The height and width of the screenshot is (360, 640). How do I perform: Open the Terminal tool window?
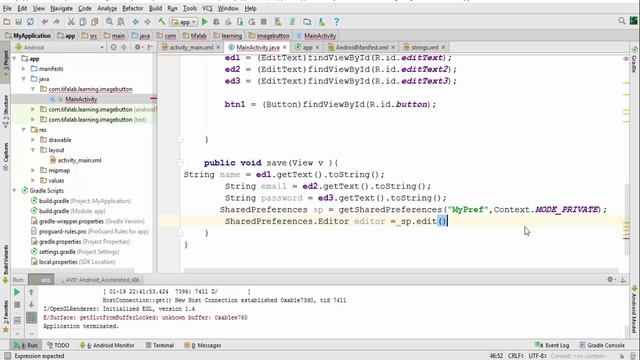point(160,345)
